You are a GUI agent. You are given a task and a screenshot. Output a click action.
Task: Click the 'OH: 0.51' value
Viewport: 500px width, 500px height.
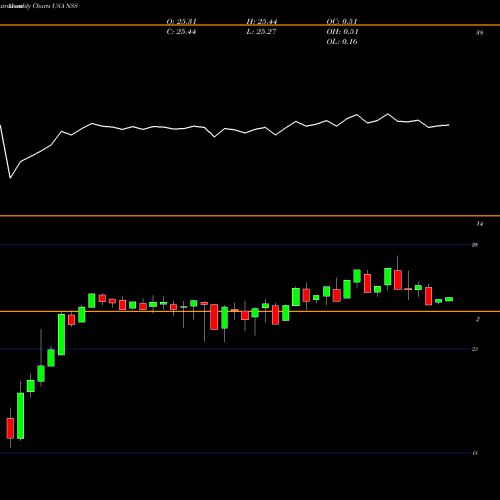point(342,32)
